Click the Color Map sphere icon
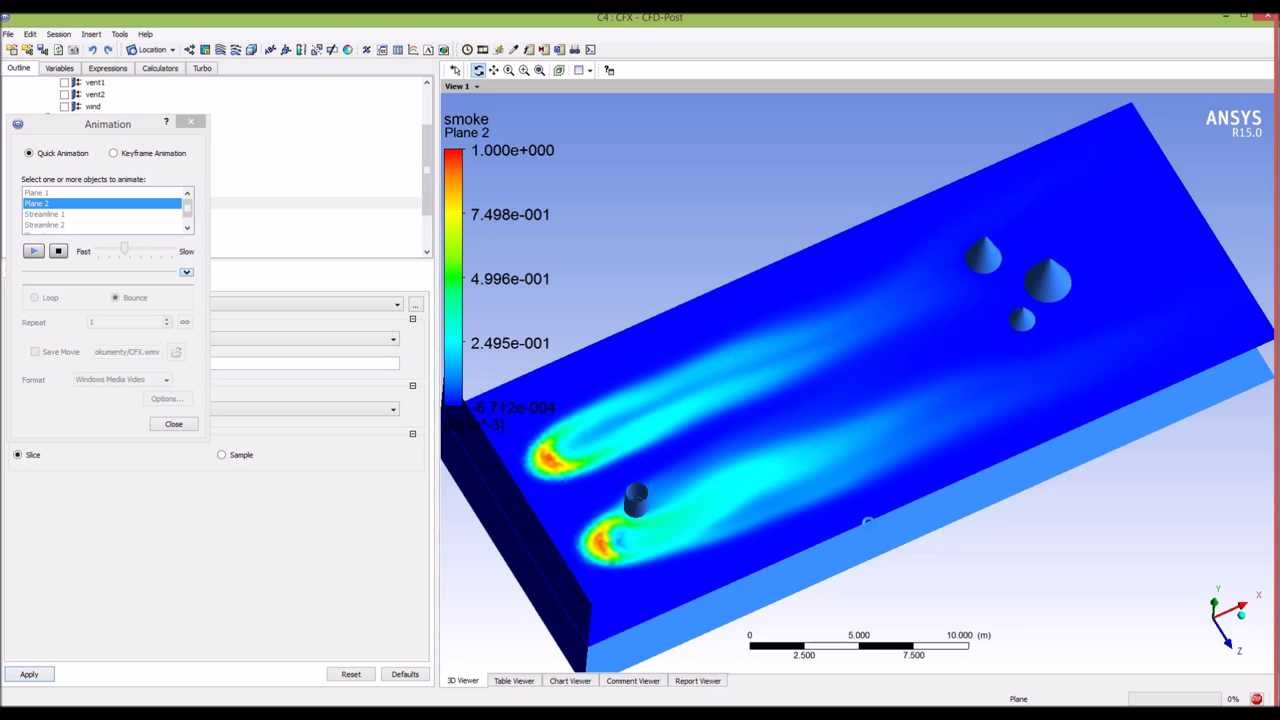The height and width of the screenshot is (720, 1280). point(347,49)
